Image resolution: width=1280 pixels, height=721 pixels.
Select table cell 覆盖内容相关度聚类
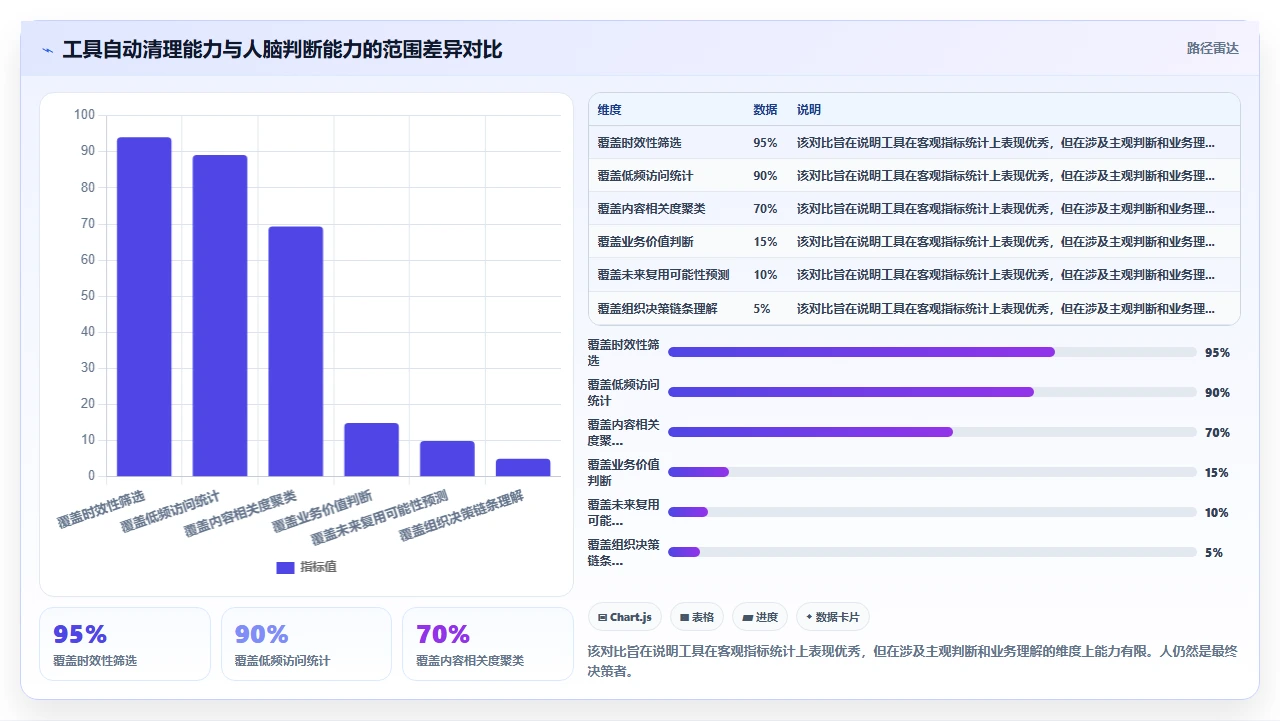(x=651, y=209)
